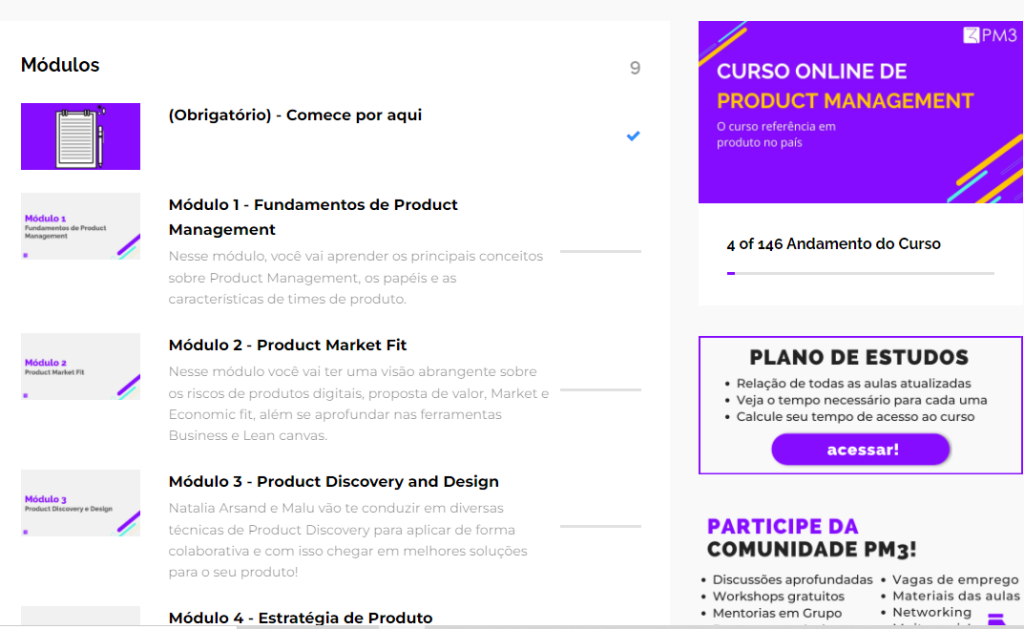The width and height of the screenshot is (1024, 629).
Task: Click the Módulo 1 description paragraph
Action: click(356, 278)
